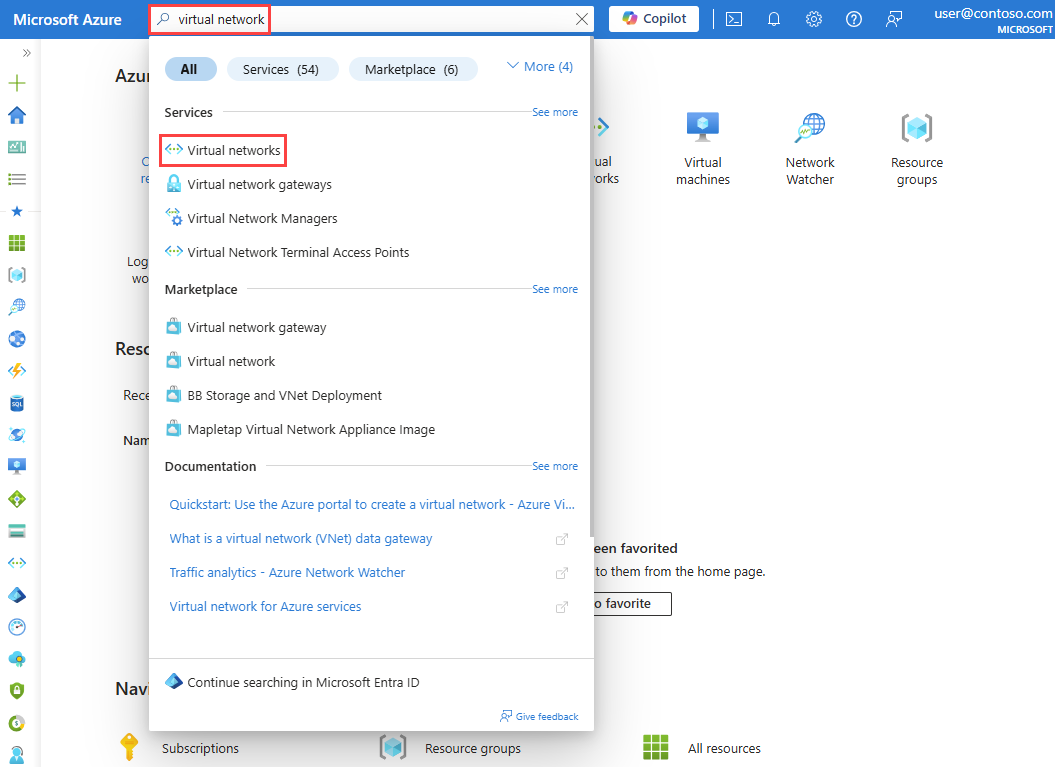This screenshot has height=767, width=1055.
Task: Select the Services (54) filter pill
Action: click(282, 69)
